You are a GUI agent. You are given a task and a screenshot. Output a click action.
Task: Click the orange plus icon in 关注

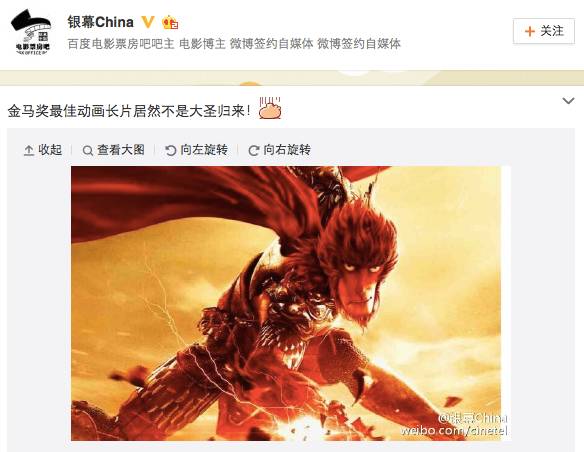[x=529, y=31]
